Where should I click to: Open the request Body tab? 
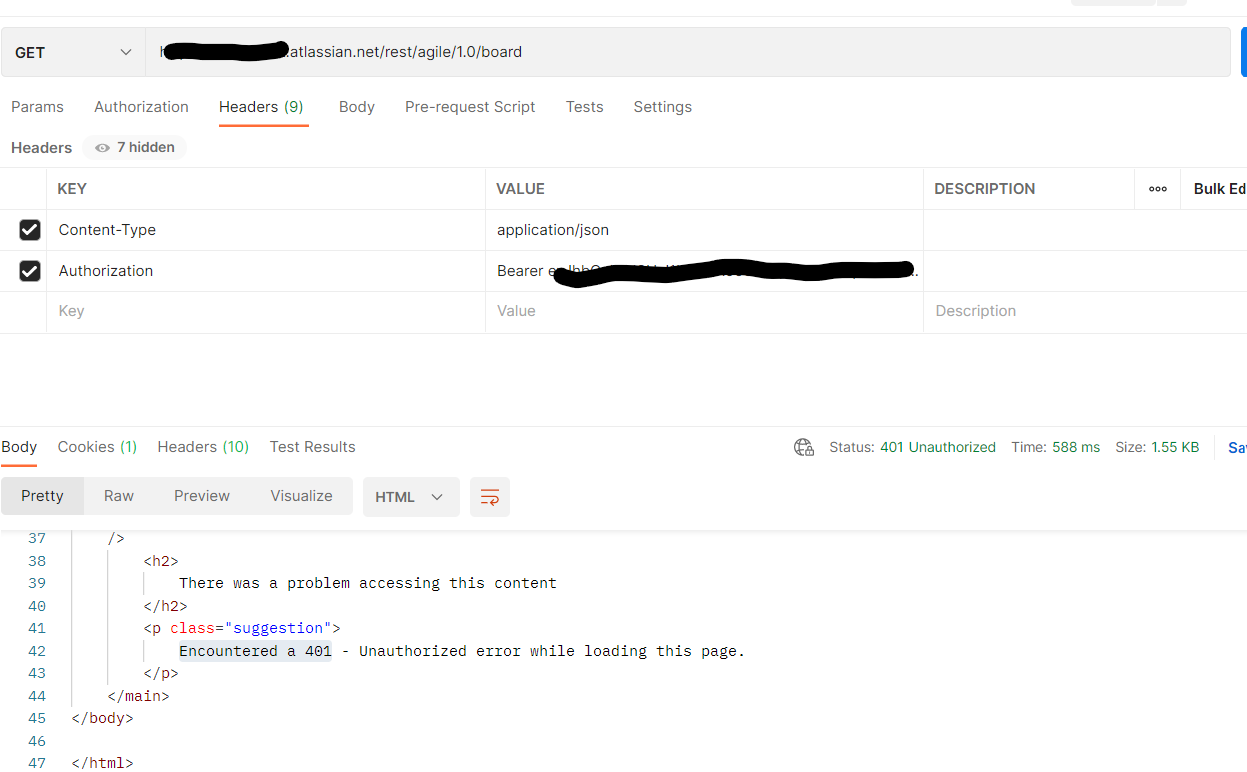click(357, 107)
